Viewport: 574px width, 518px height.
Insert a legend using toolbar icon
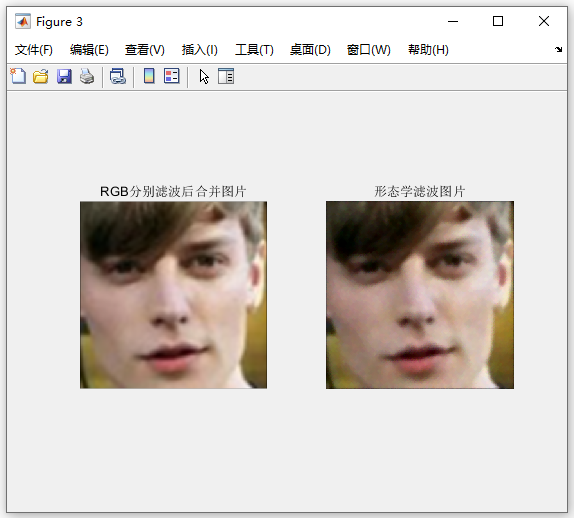click(x=172, y=76)
